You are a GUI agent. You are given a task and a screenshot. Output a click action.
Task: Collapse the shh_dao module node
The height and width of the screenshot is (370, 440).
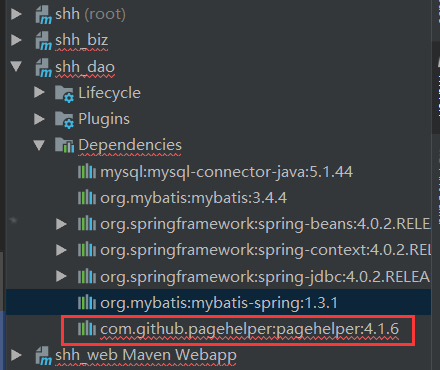16,66
